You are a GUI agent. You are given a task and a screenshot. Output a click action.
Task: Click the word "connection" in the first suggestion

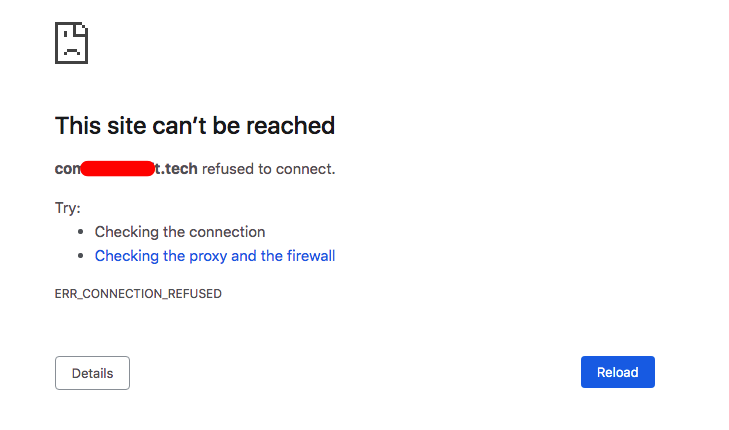(228, 232)
